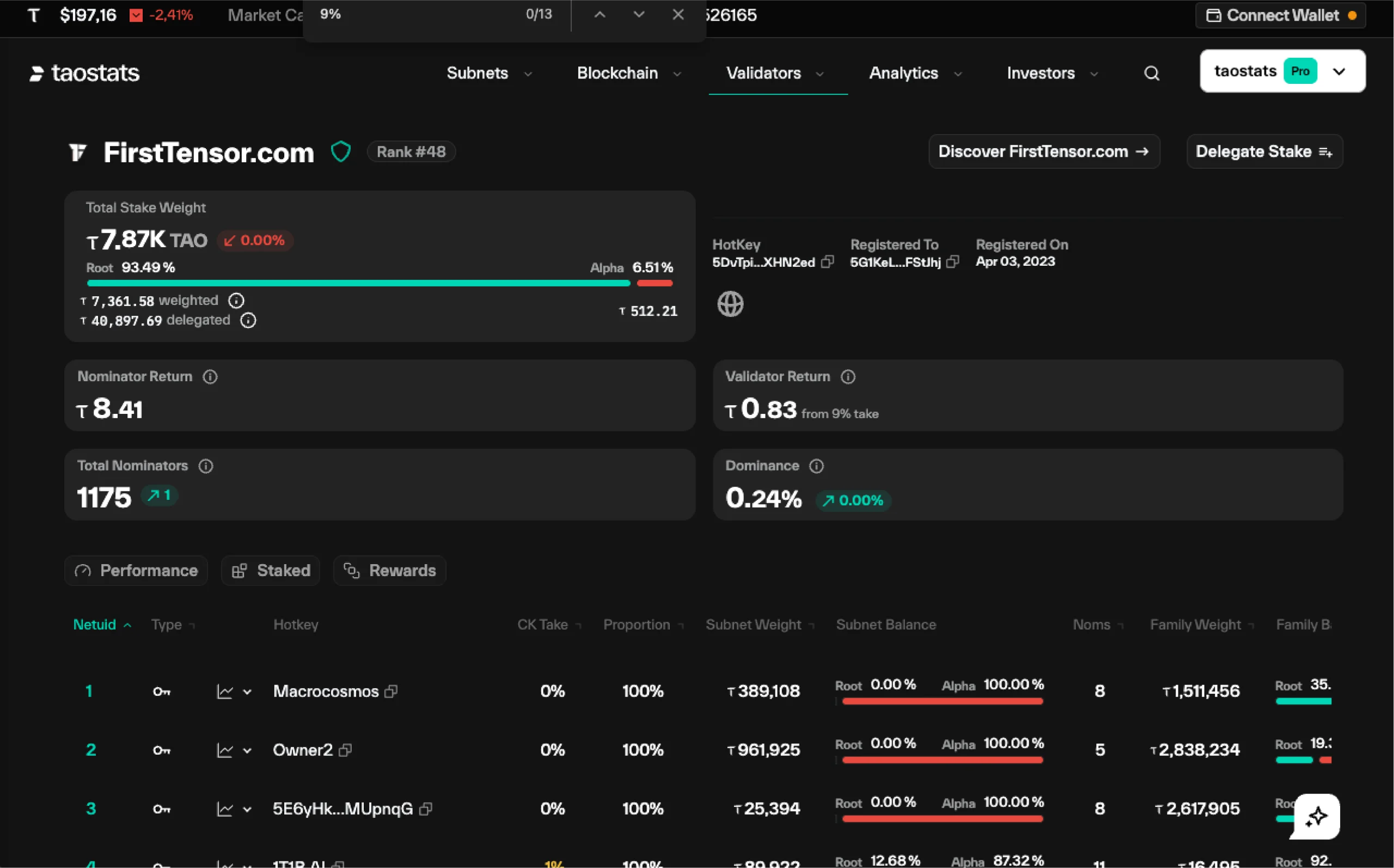Copy the 5E6yHk...MUpnqG hotkey
The width and height of the screenshot is (1394, 868).
(x=425, y=809)
